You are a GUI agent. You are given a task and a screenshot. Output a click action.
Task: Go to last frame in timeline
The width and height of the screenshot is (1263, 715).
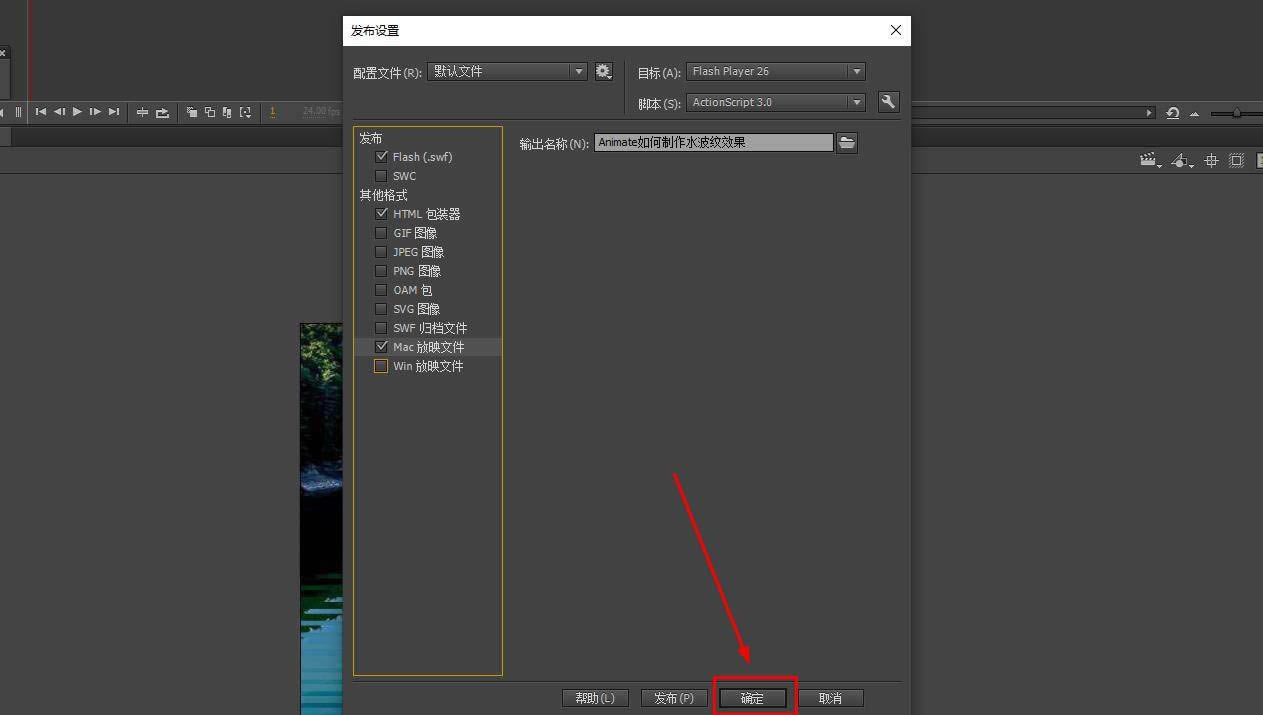114,112
